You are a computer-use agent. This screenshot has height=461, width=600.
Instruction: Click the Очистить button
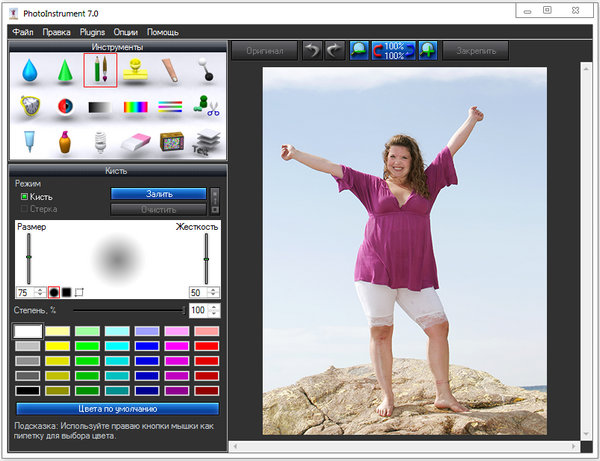pyautogui.click(x=159, y=210)
